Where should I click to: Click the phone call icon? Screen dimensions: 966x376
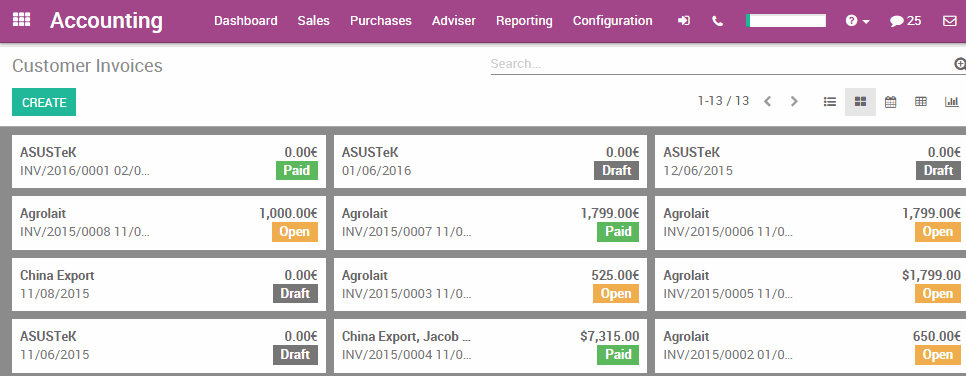point(717,21)
